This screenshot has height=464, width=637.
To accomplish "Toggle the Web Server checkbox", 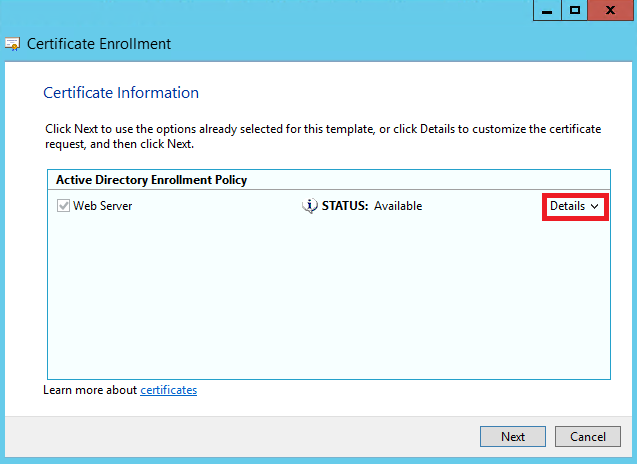I will pos(63,206).
